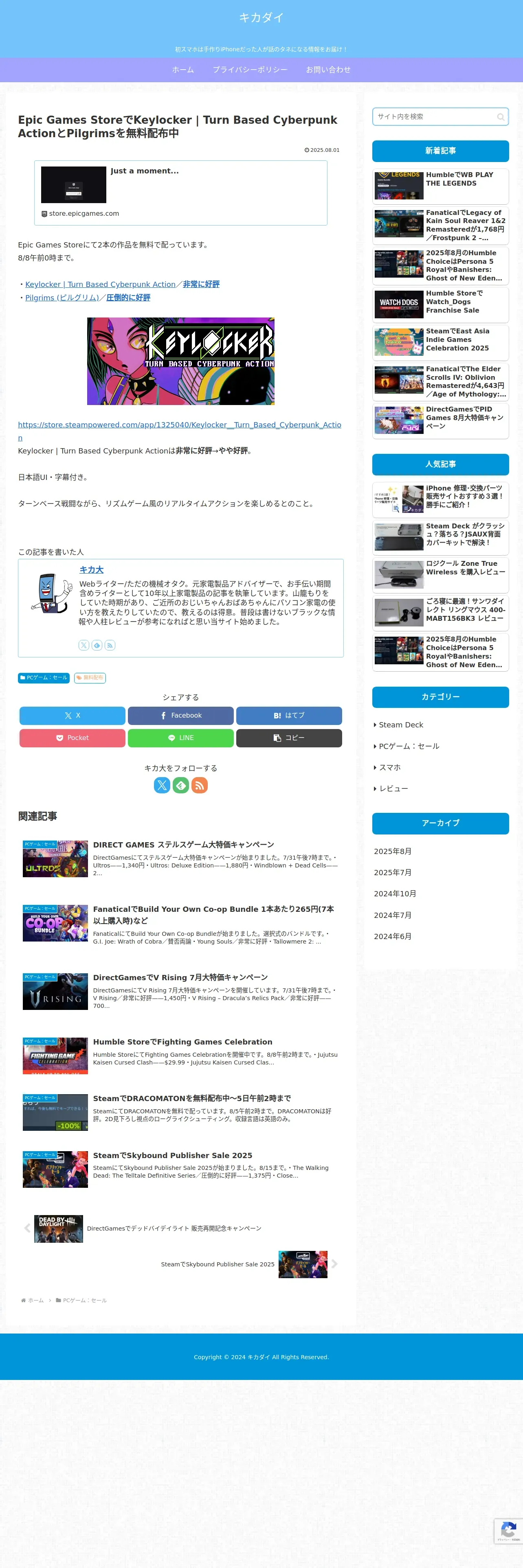Image resolution: width=523 pixels, height=1568 pixels.
Task: Copy article link with コピー button
Action: 289,738
